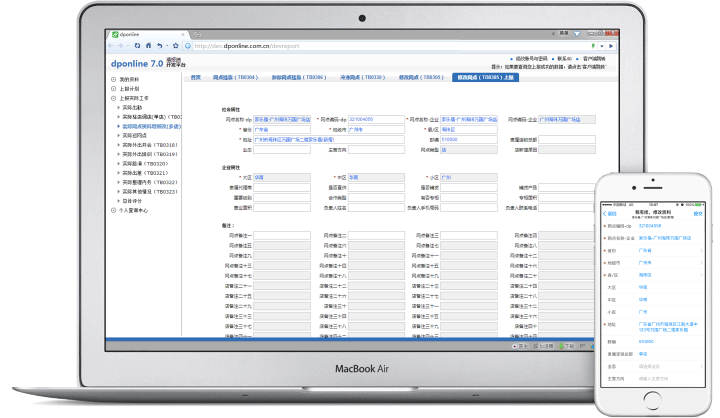Switch to the TB0304 tab

click(x=235, y=77)
